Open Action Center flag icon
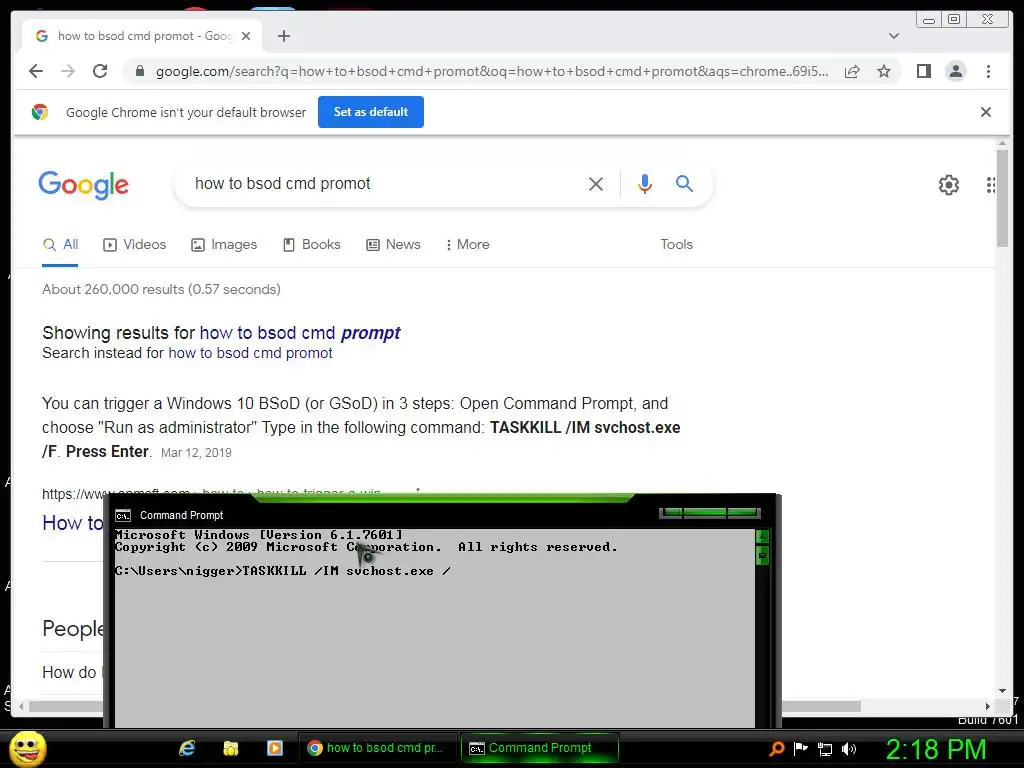 coord(801,748)
